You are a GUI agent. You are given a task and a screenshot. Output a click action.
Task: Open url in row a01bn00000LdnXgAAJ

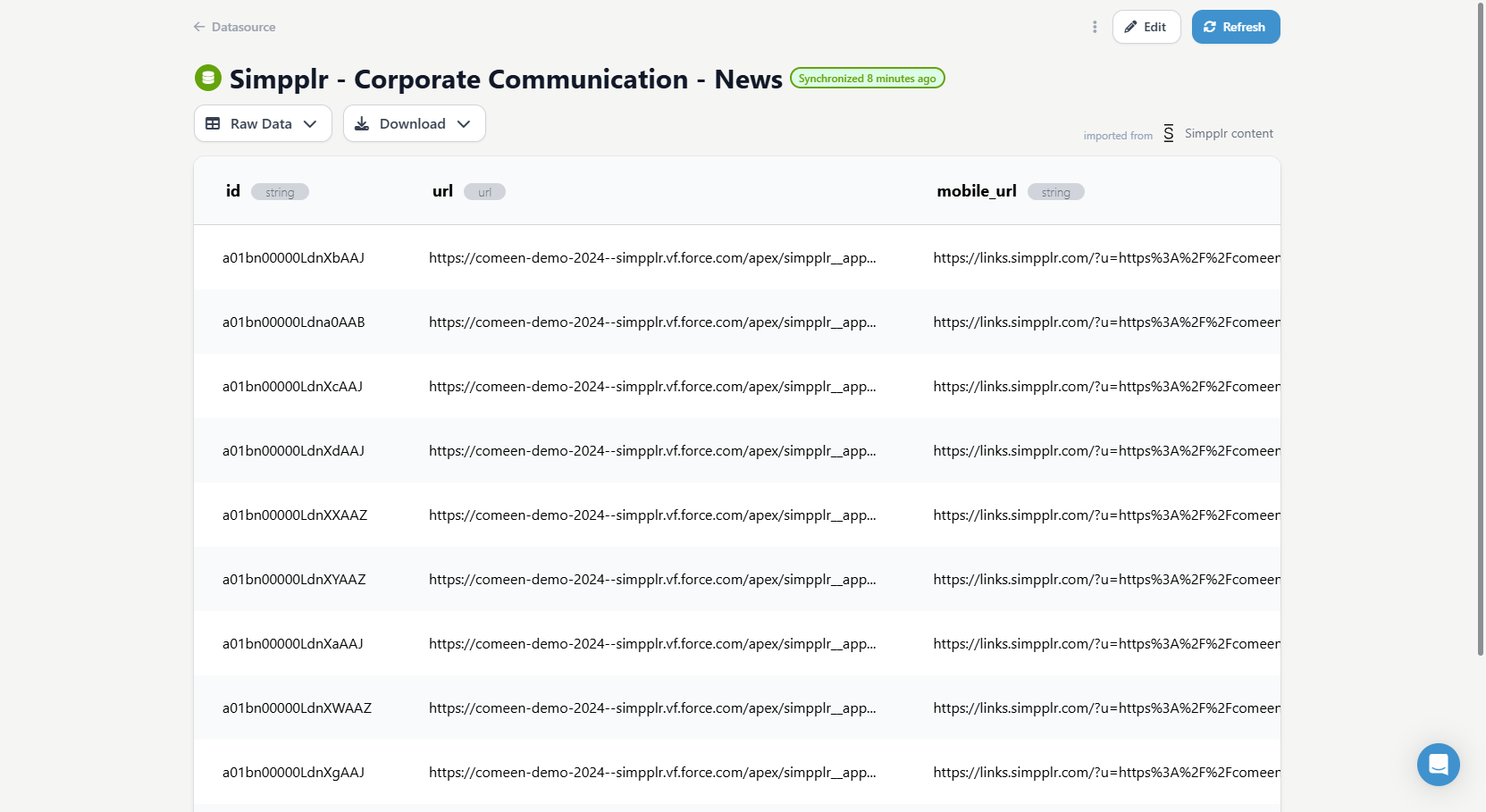coord(652,772)
